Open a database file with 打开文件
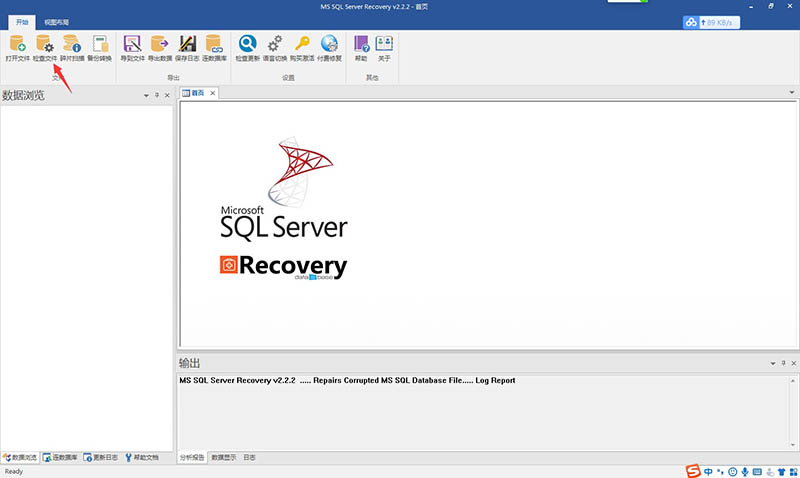 coord(18,48)
